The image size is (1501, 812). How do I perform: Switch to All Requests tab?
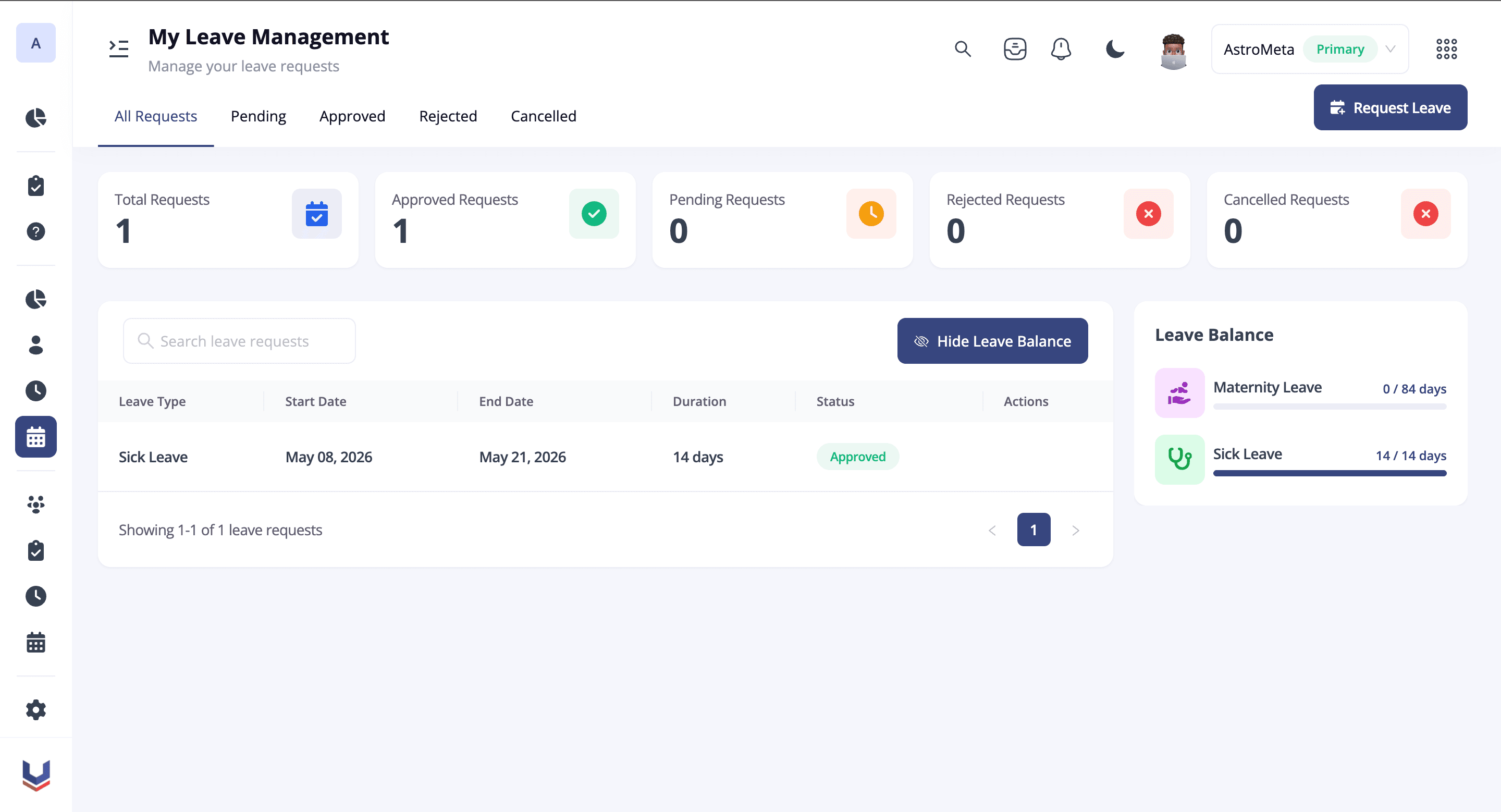coord(156,116)
